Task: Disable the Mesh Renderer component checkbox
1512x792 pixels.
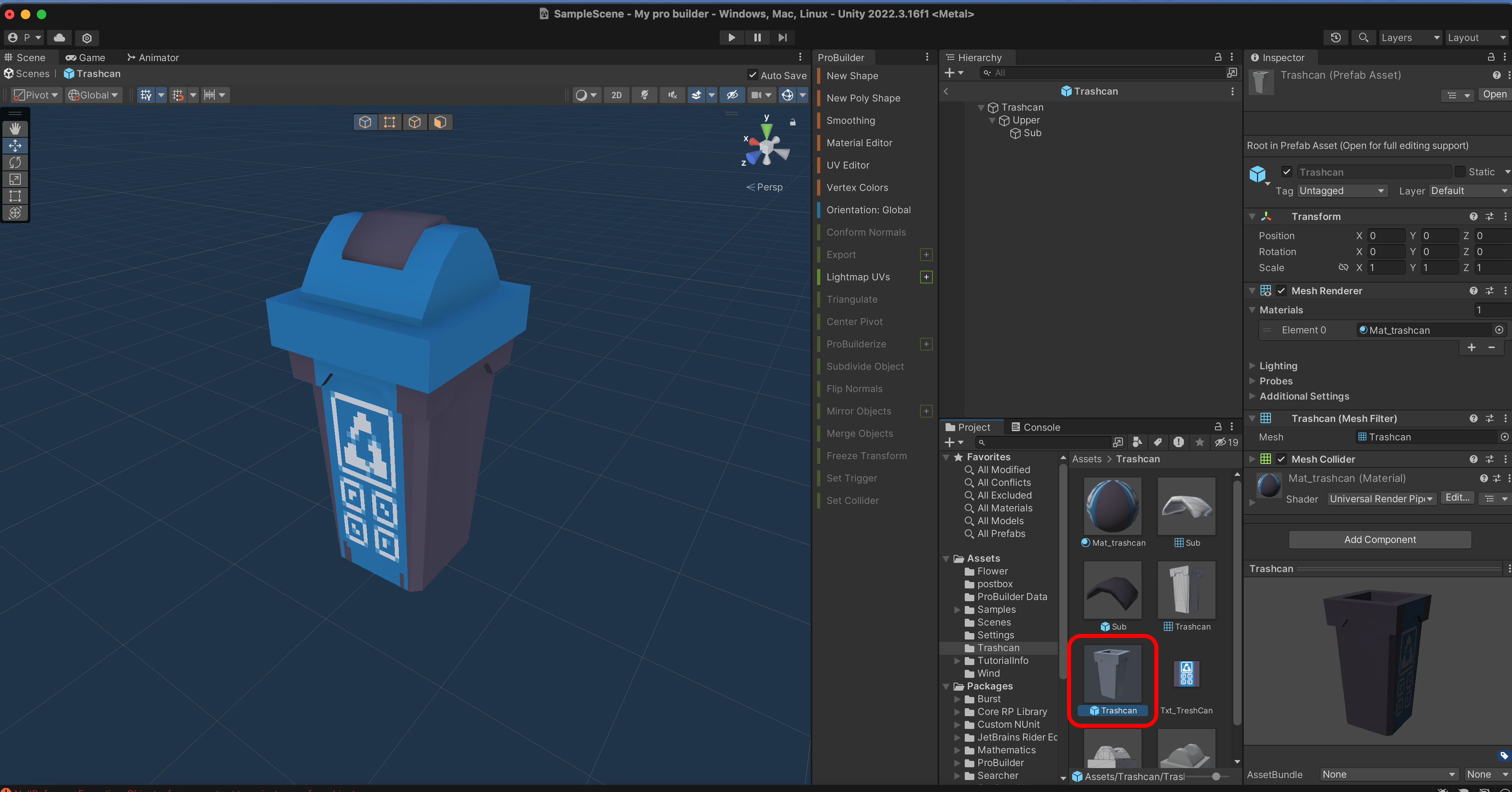Action: point(1281,291)
